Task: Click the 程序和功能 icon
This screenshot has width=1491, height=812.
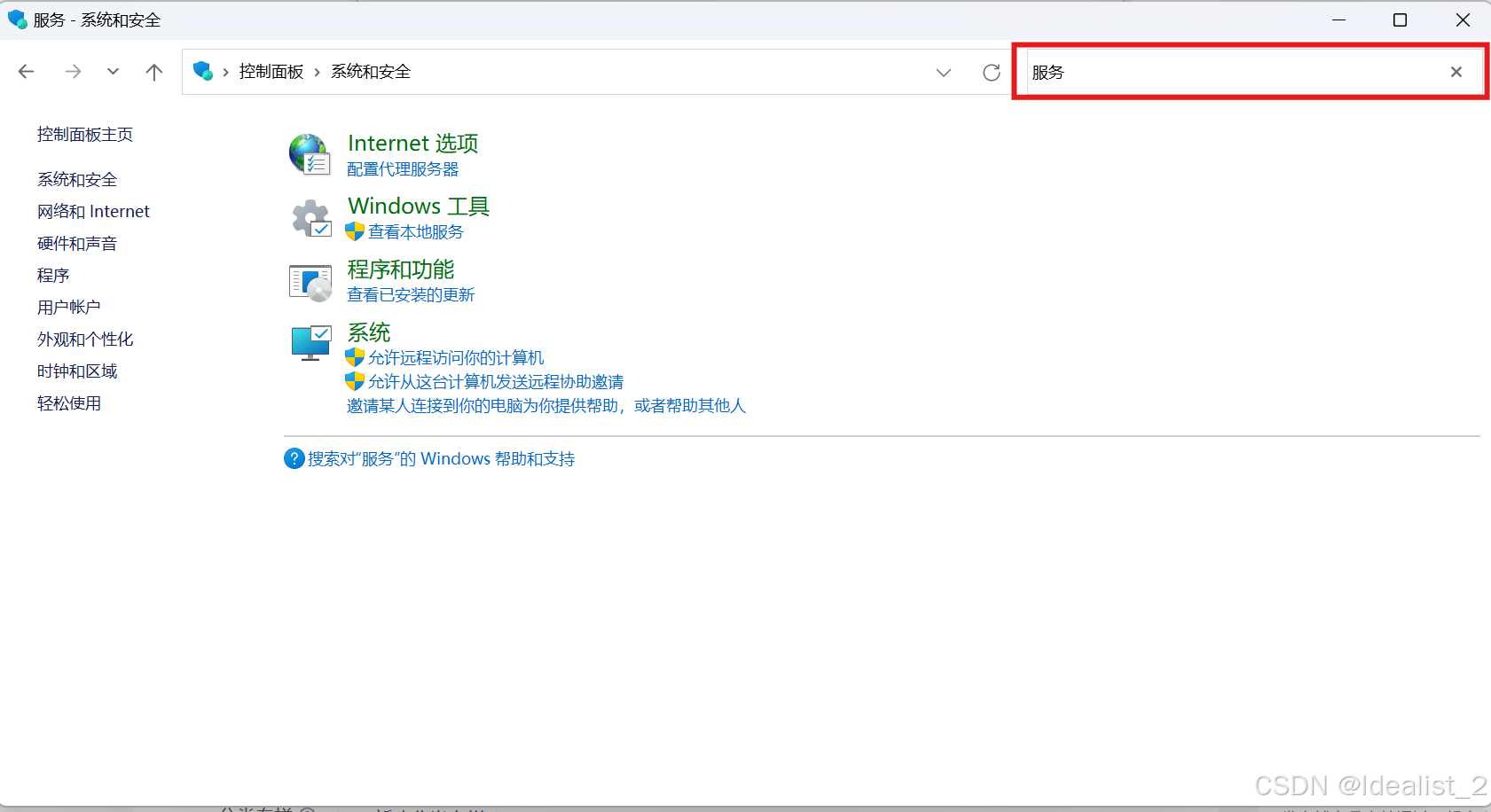Action: (x=310, y=282)
